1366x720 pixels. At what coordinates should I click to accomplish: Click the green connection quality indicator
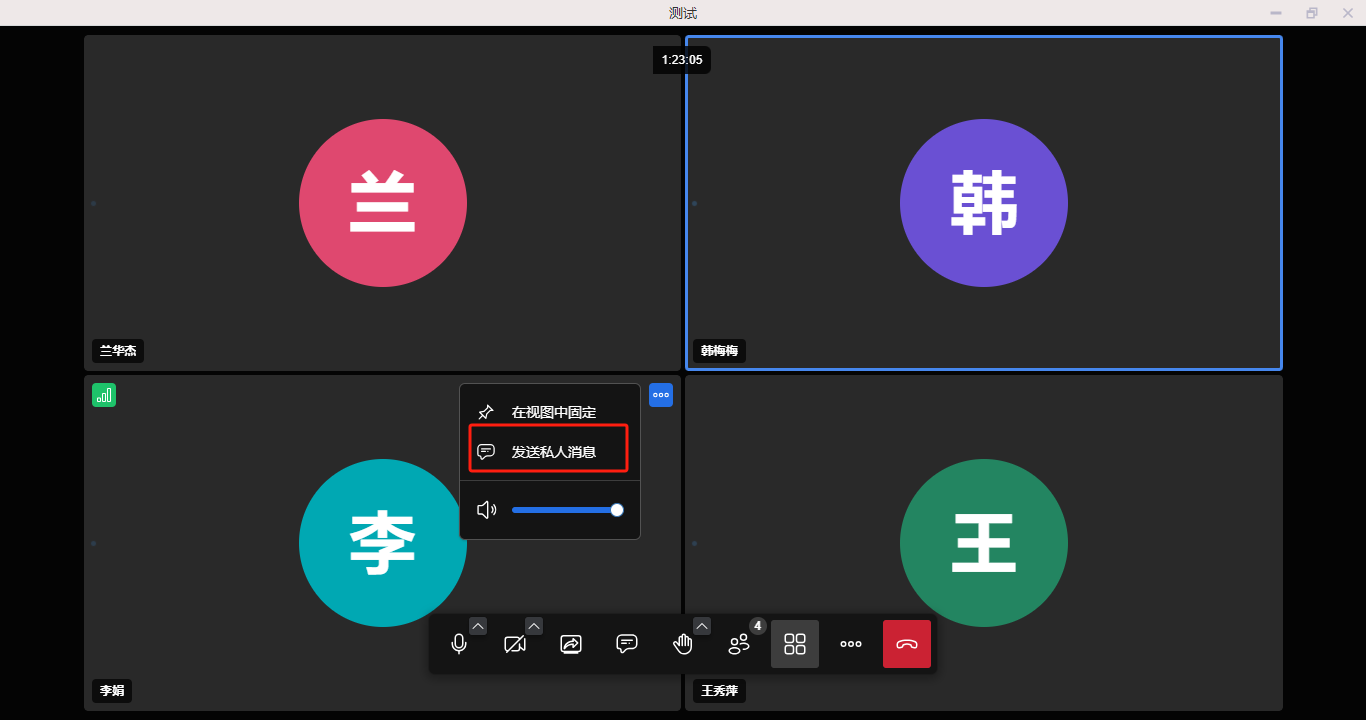[104, 395]
